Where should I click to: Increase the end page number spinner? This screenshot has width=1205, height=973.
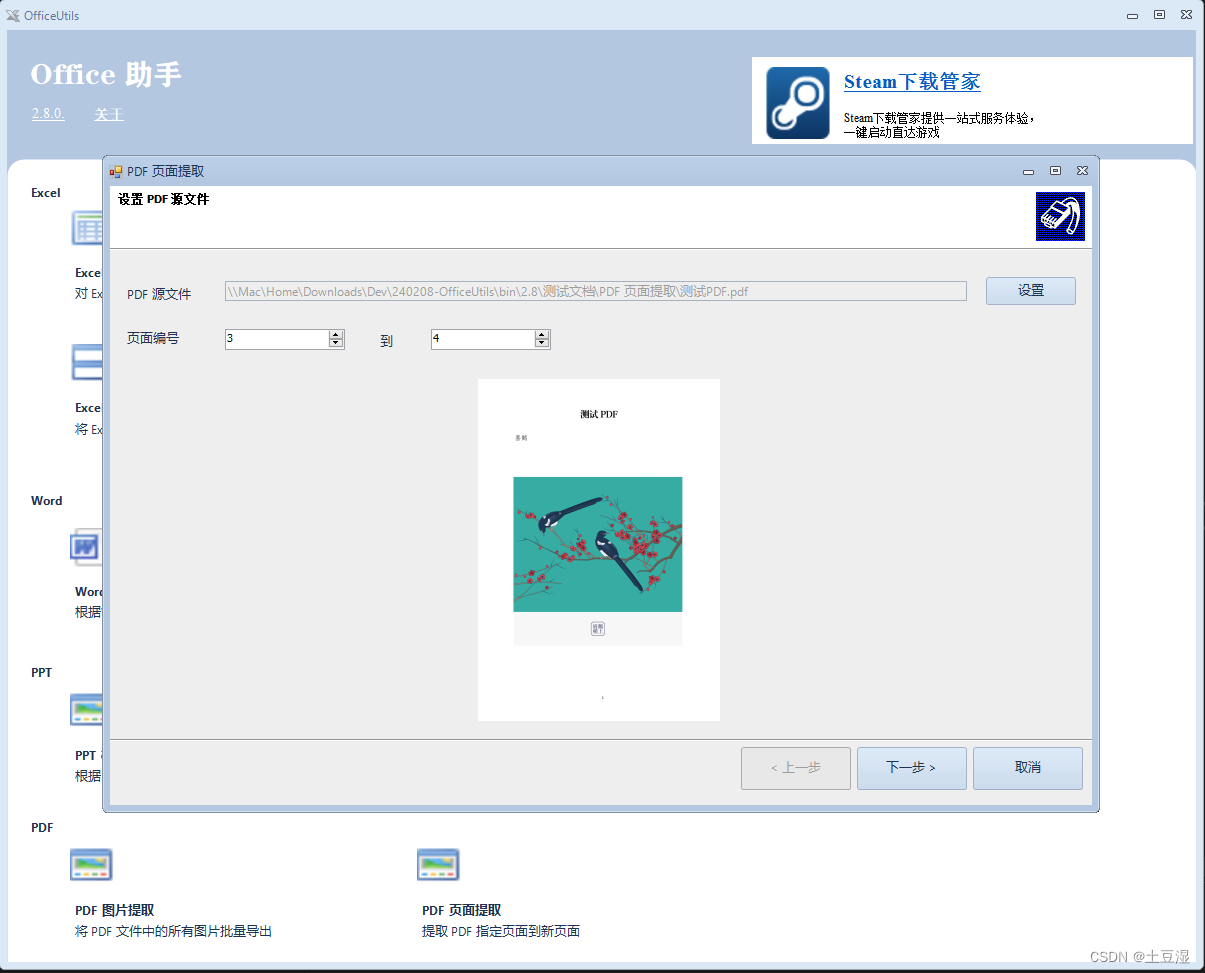click(542, 334)
